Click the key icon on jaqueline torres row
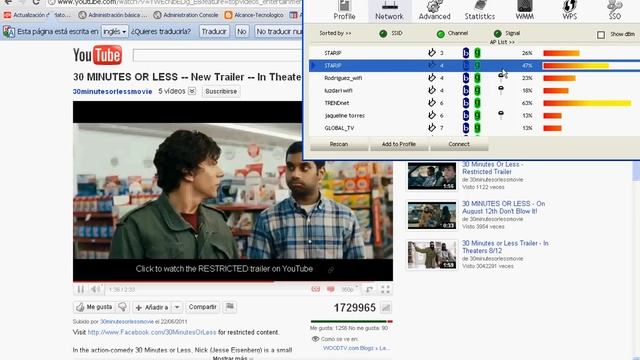 point(501,115)
